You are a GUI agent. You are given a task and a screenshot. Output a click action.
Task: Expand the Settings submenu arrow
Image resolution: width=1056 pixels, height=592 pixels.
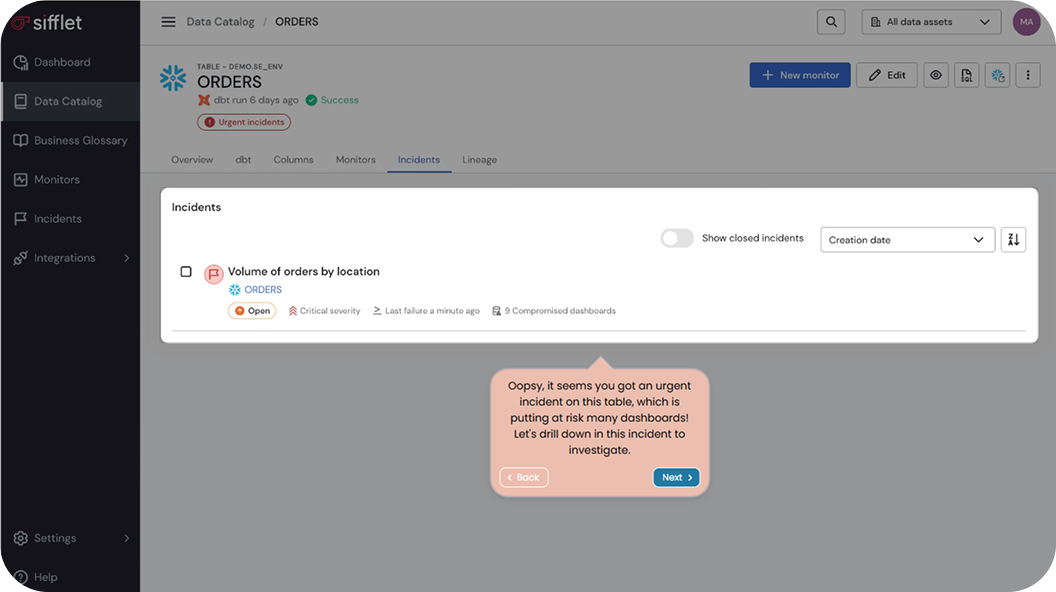127,538
